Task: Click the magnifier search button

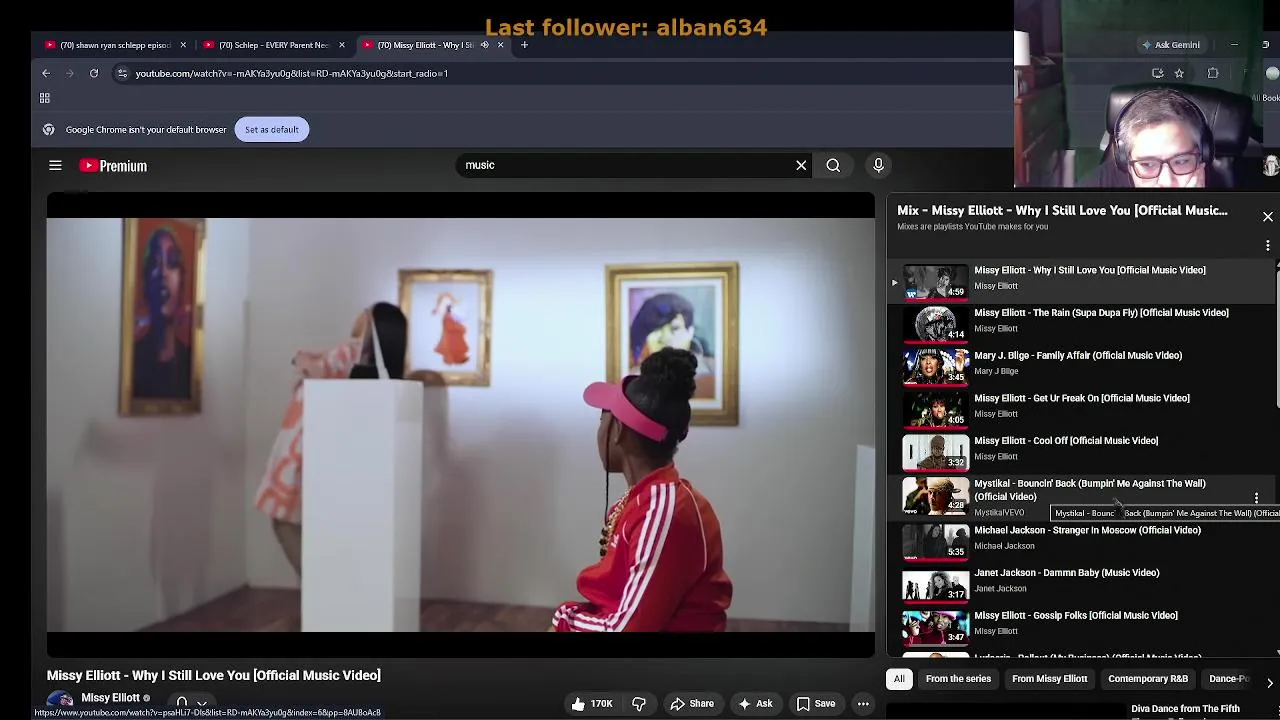Action: point(833,165)
